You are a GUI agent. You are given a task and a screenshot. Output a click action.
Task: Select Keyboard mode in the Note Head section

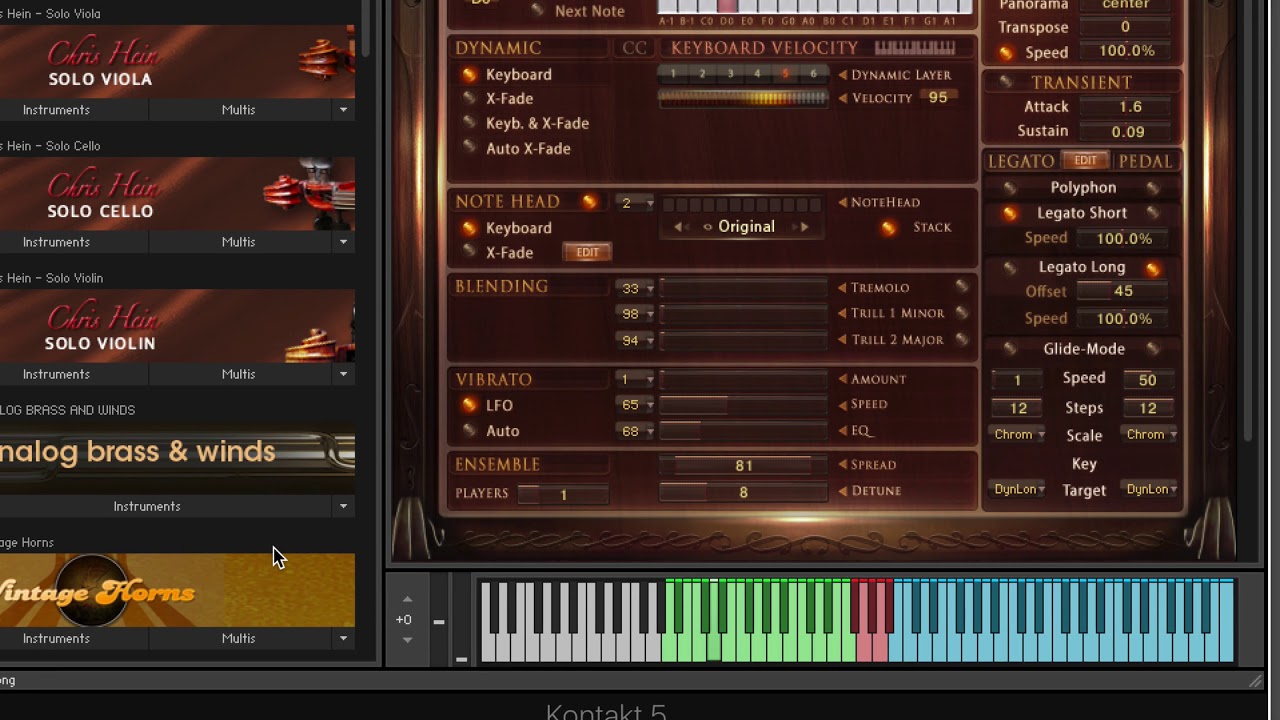(468, 228)
